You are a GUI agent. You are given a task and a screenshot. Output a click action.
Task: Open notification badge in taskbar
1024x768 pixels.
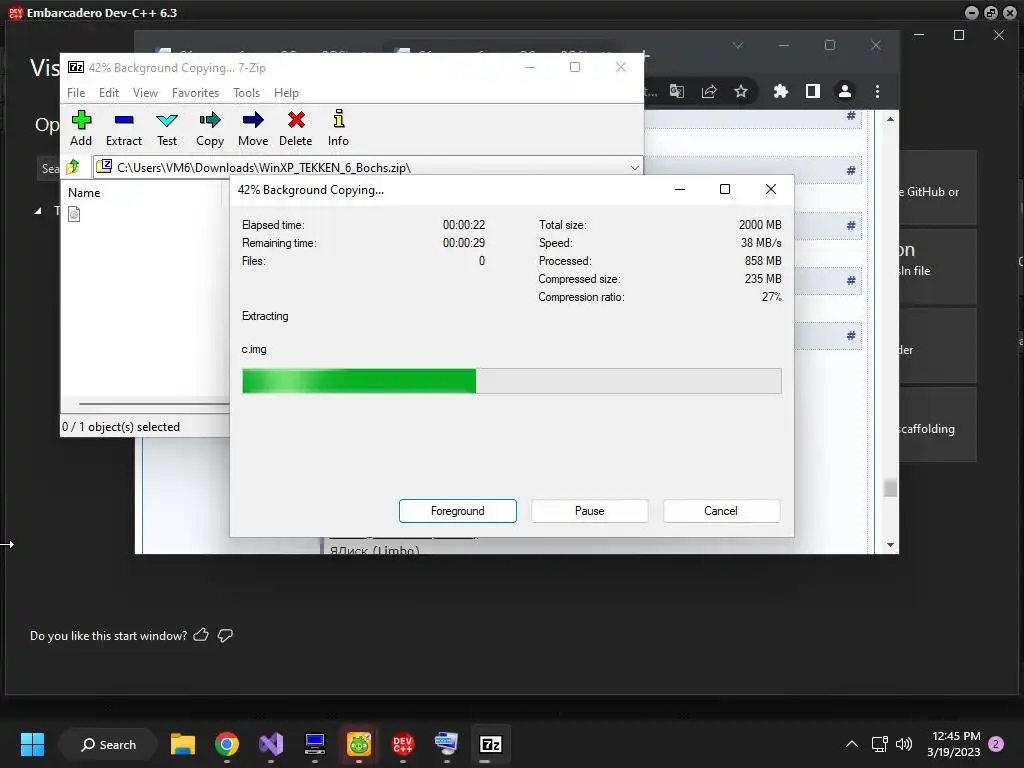996,744
